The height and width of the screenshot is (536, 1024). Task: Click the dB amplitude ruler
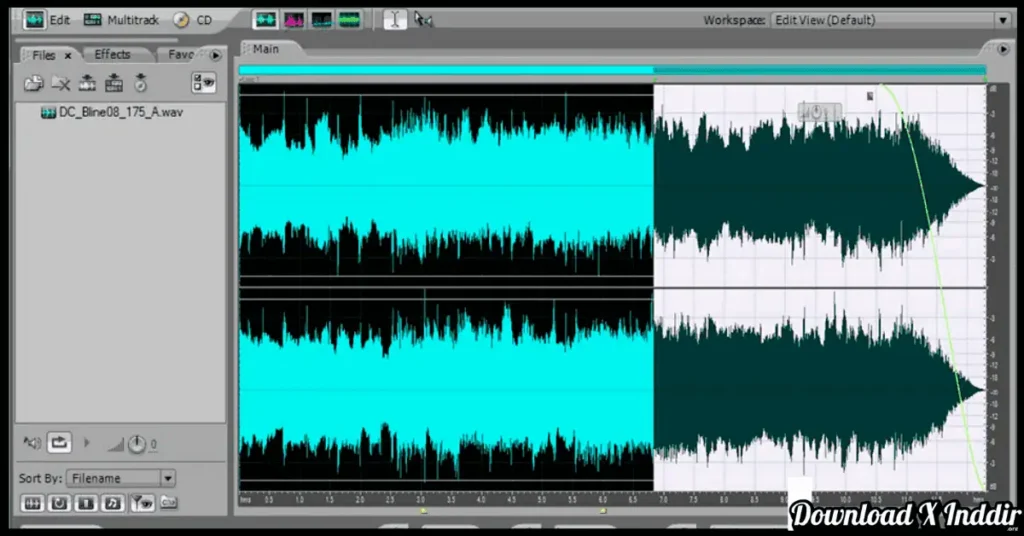click(993, 287)
